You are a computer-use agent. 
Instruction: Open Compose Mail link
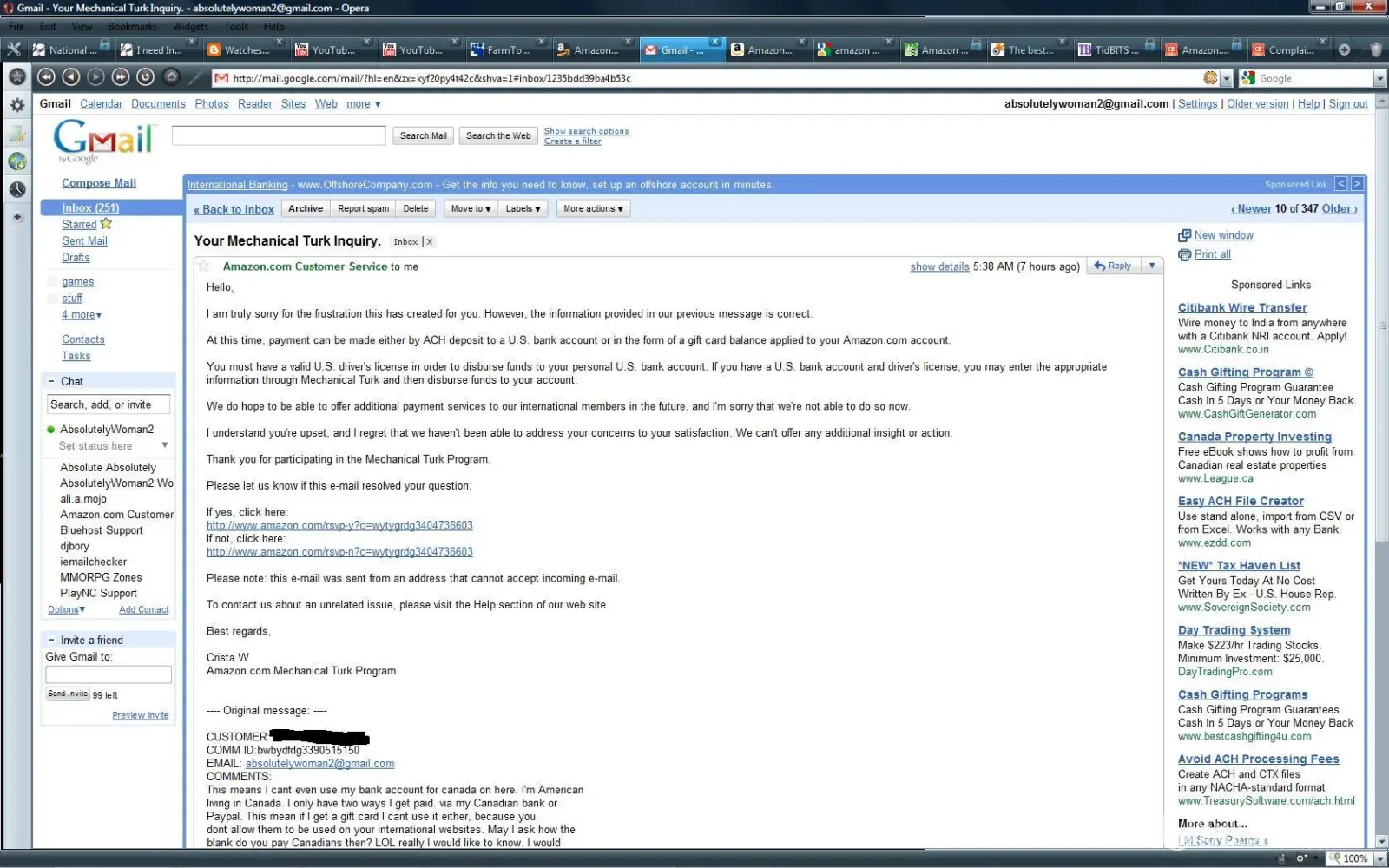[x=99, y=183]
